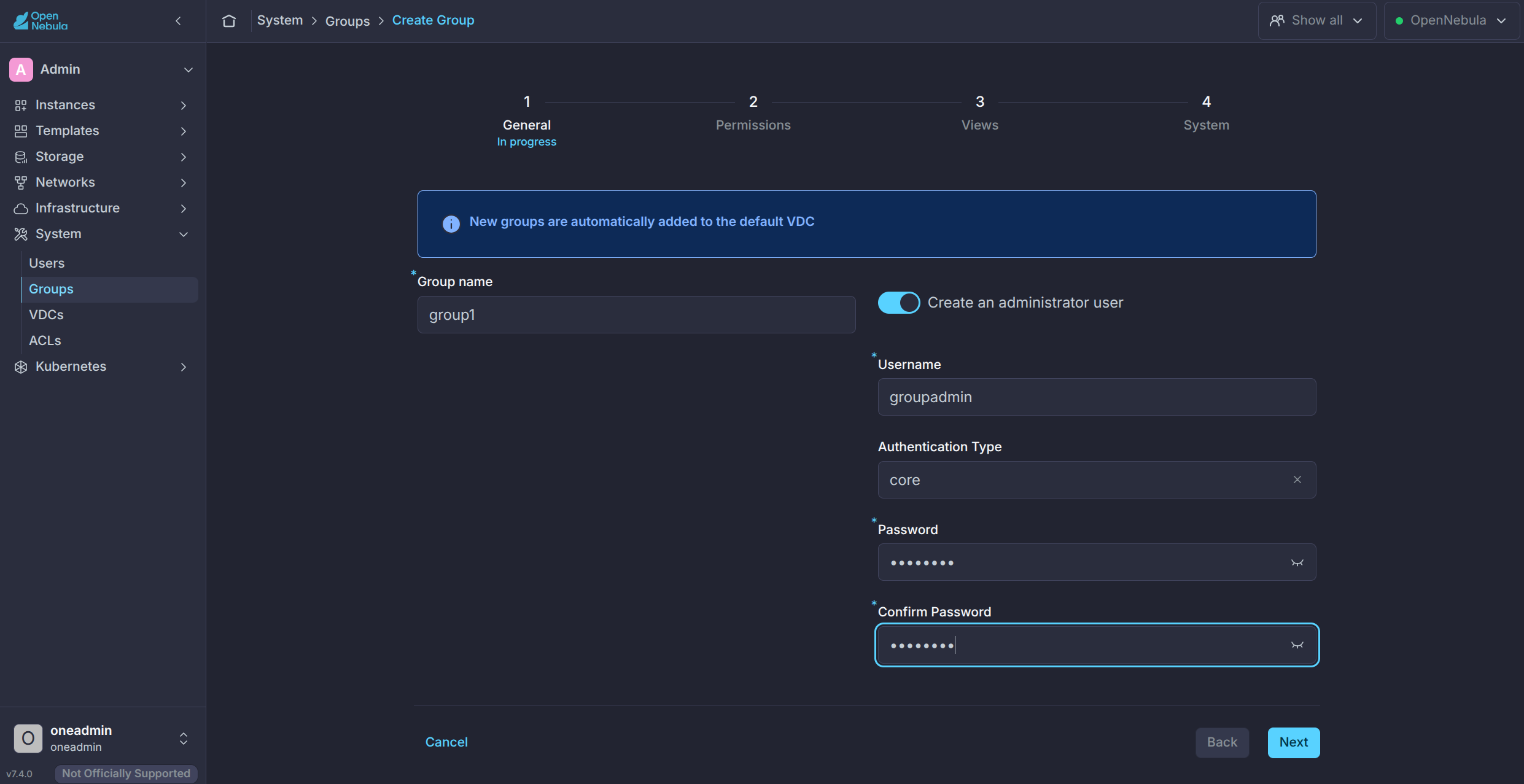Screen dimensions: 1524x784
Task: Click the Username input field
Action: 1097,397
